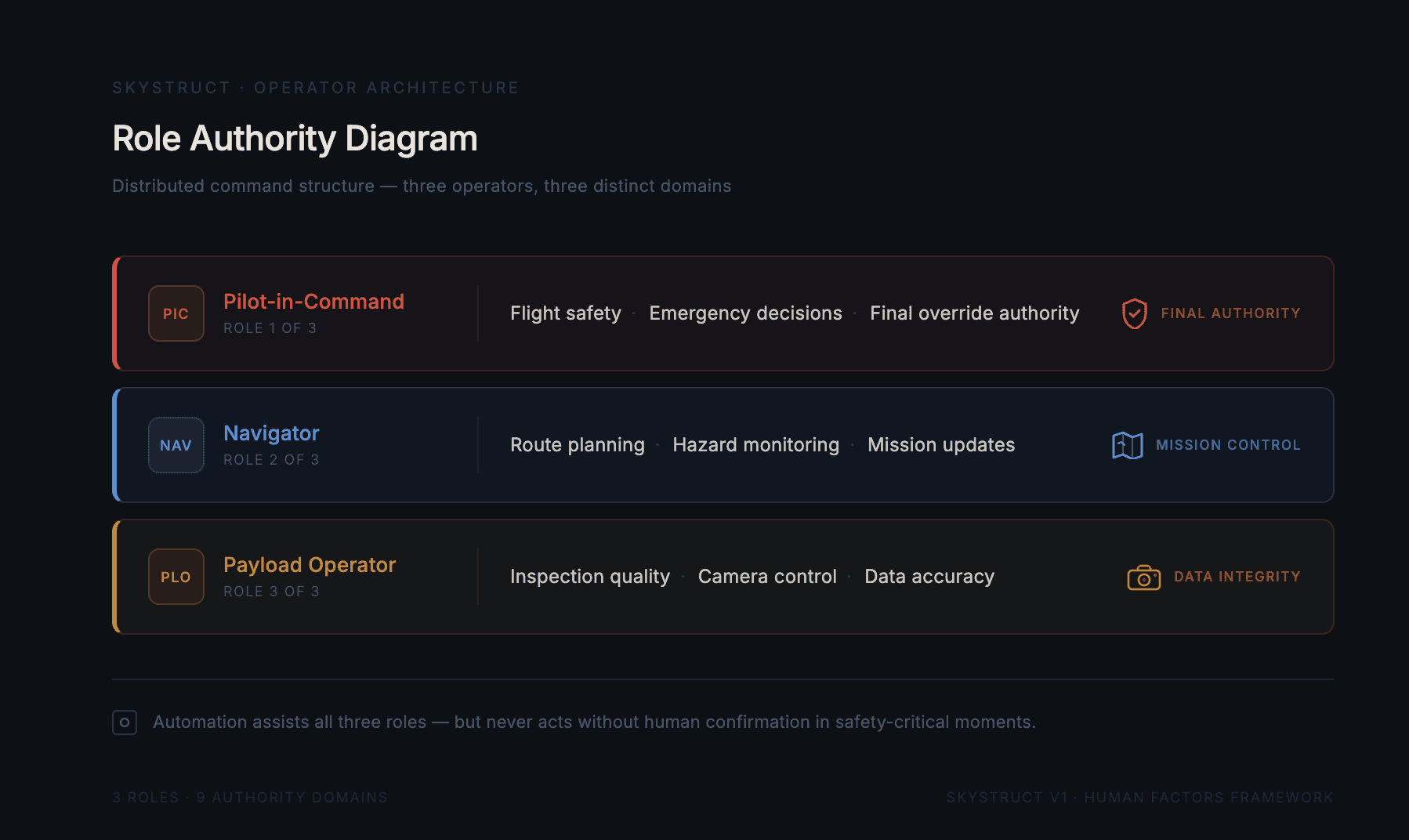Click the Hazard monitoring domain

tap(756, 445)
